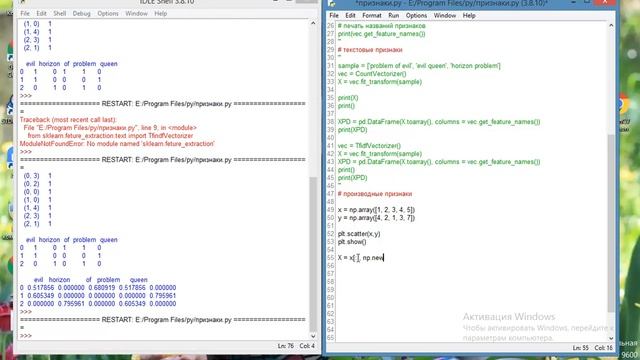Click the last >>> prompt in Shell
640x360 pixels.
point(26,336)
